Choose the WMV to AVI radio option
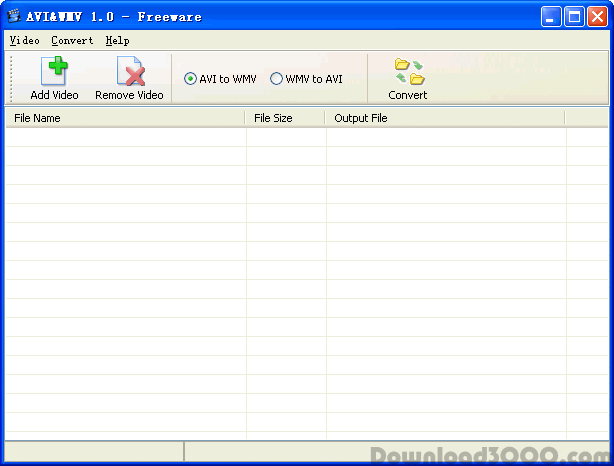The height and width of the screenshot is (466, 614). coord(277,79)
